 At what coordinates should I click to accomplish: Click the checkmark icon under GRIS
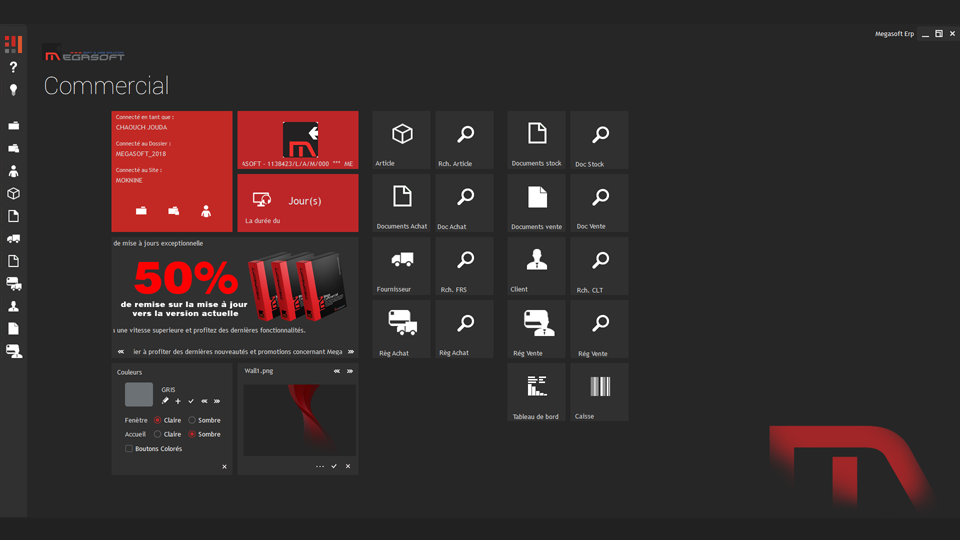pos(191,401)
